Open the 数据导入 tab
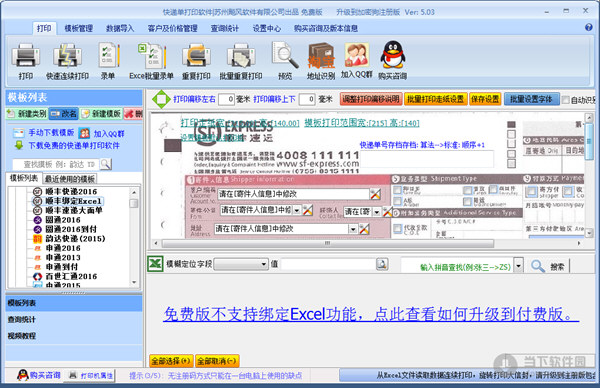 (120, 28)
